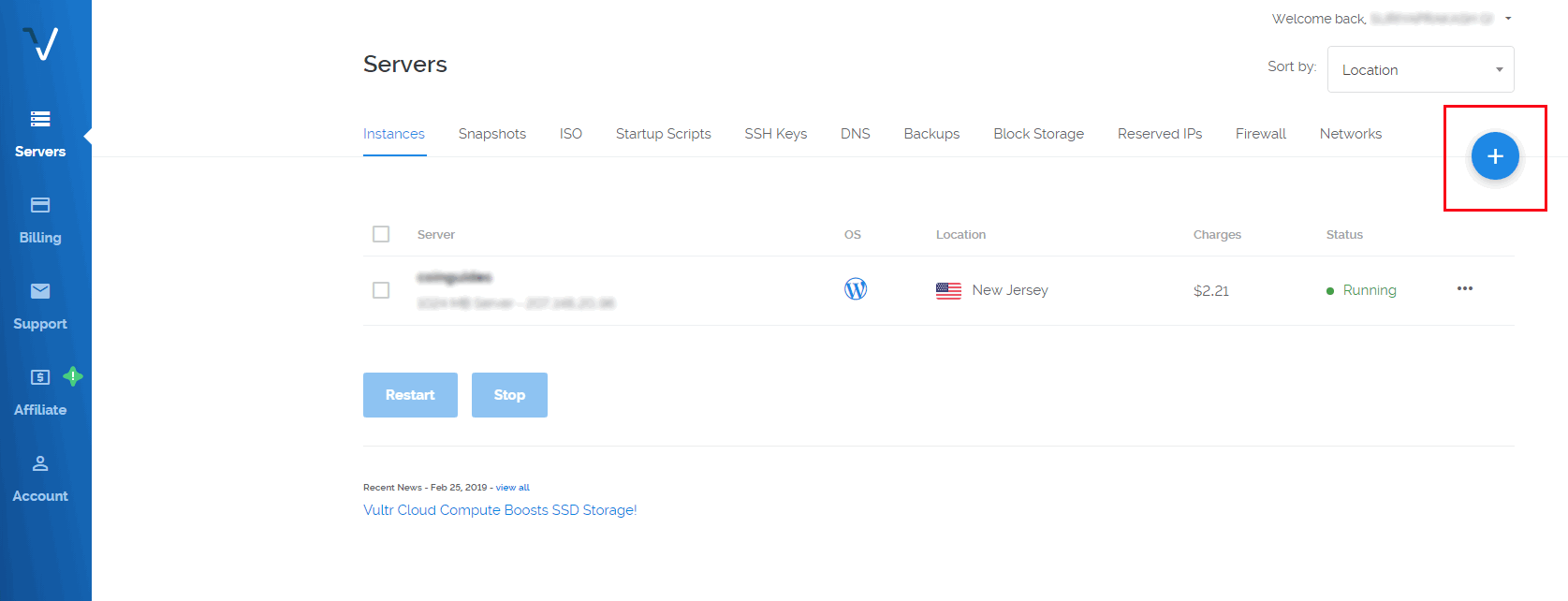Open the Servers section icon
This screenshot has width=1568, height=601.
(40, 119)
